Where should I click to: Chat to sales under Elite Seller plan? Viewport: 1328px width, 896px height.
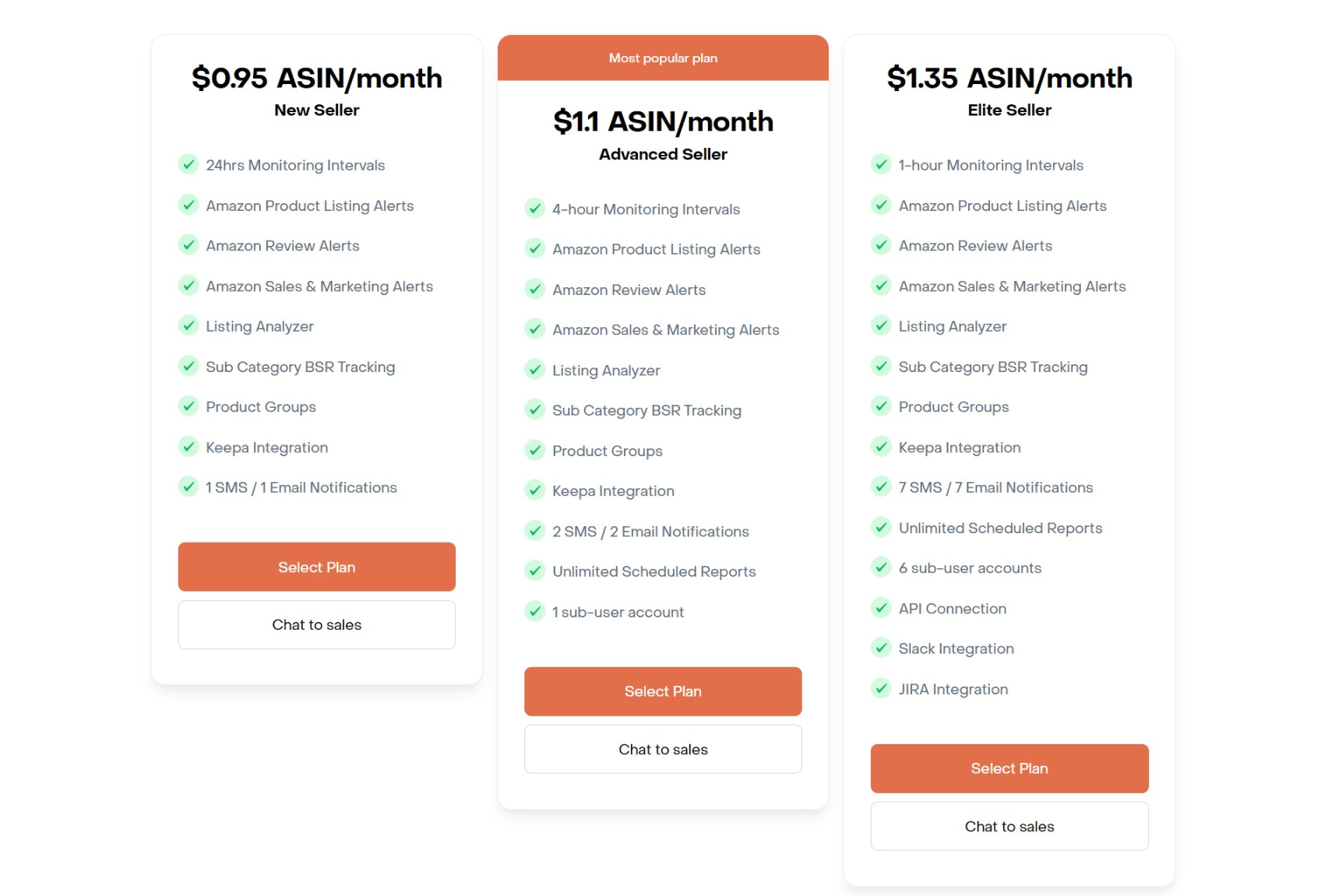pos(1009,826)
